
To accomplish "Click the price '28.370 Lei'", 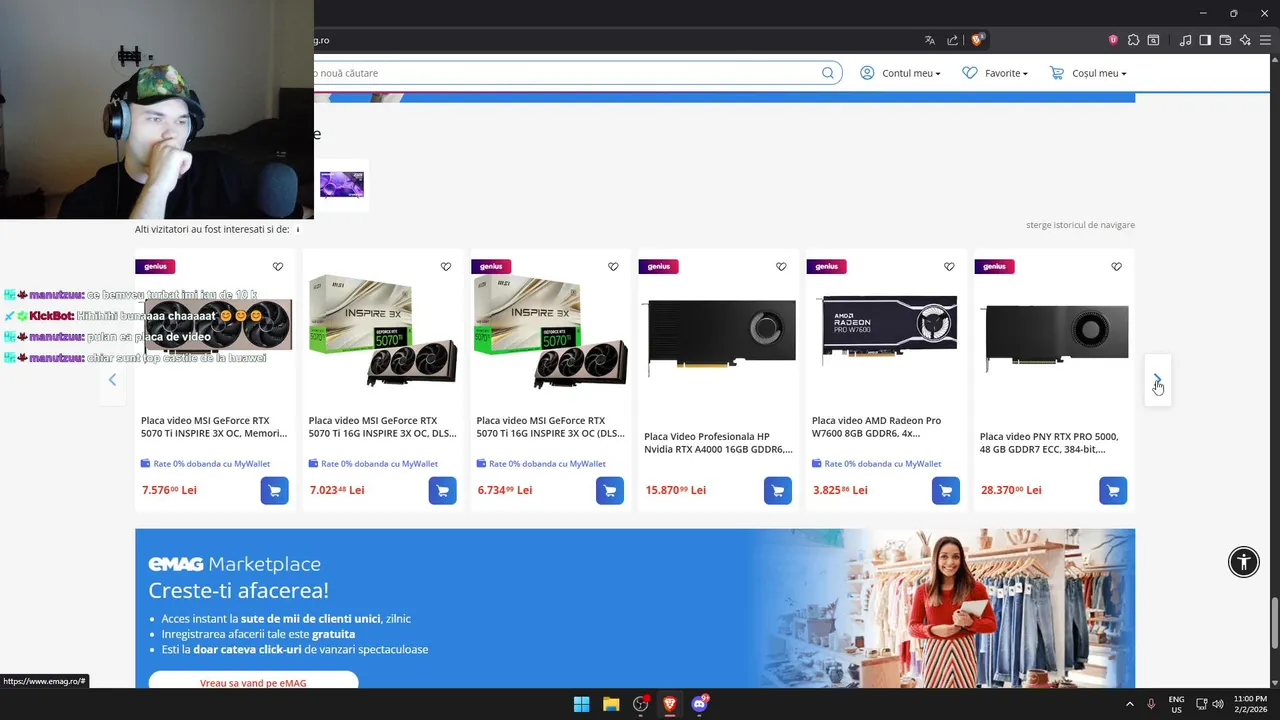I will [x=1011, y=490].
